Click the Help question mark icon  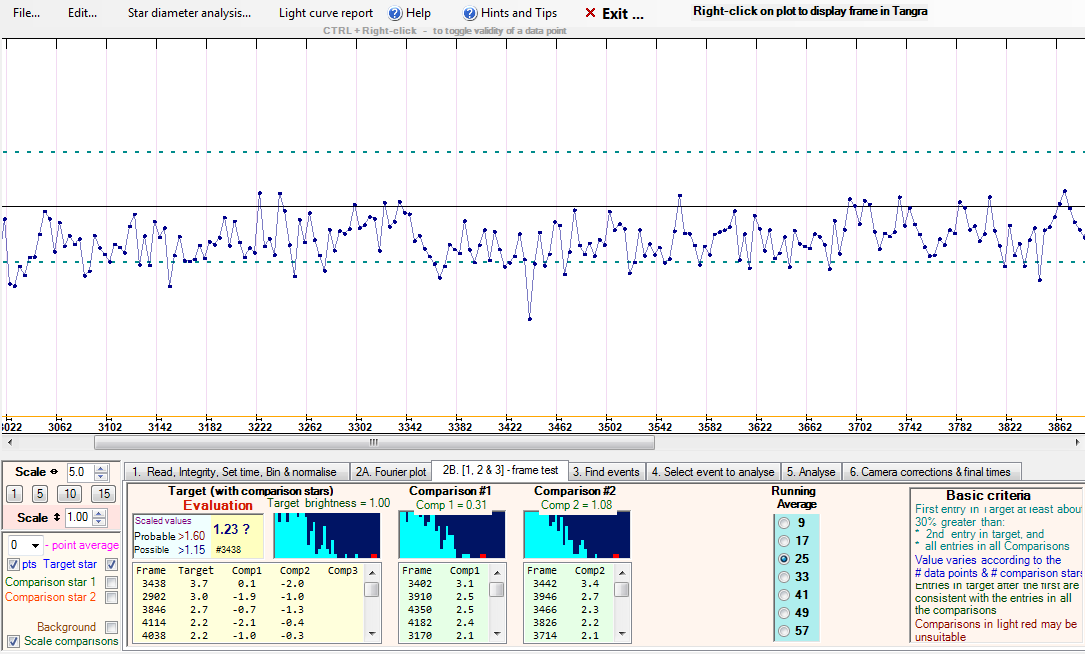(x=395, y=14)
